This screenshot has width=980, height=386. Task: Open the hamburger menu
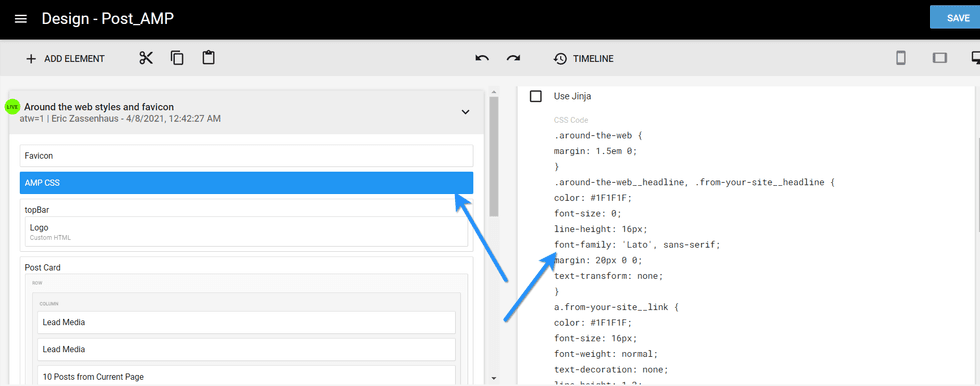[x=21, y=19]
